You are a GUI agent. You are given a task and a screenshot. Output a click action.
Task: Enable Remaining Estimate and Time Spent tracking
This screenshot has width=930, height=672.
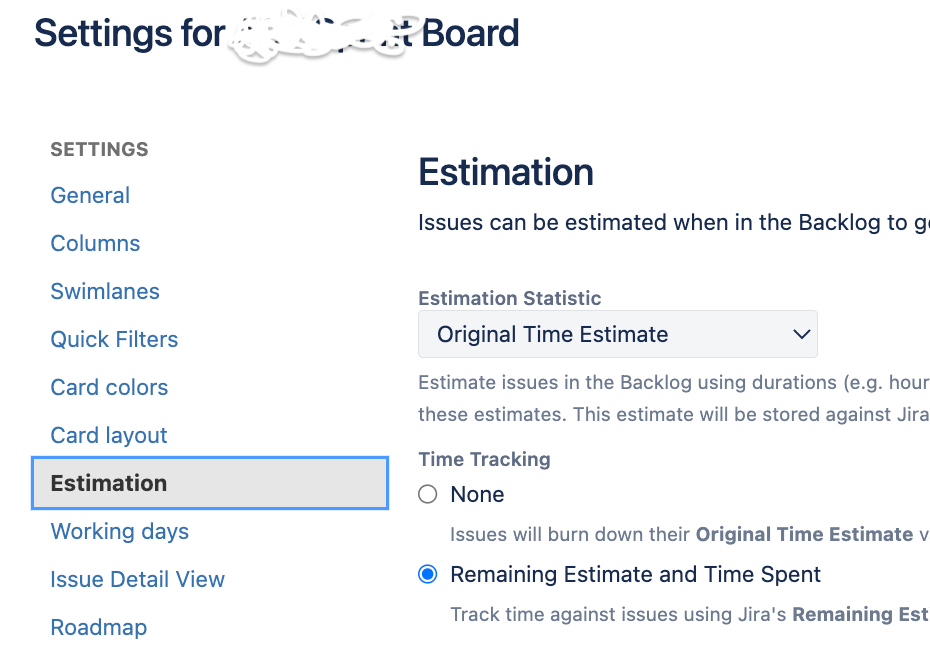[x=428, y=574]
